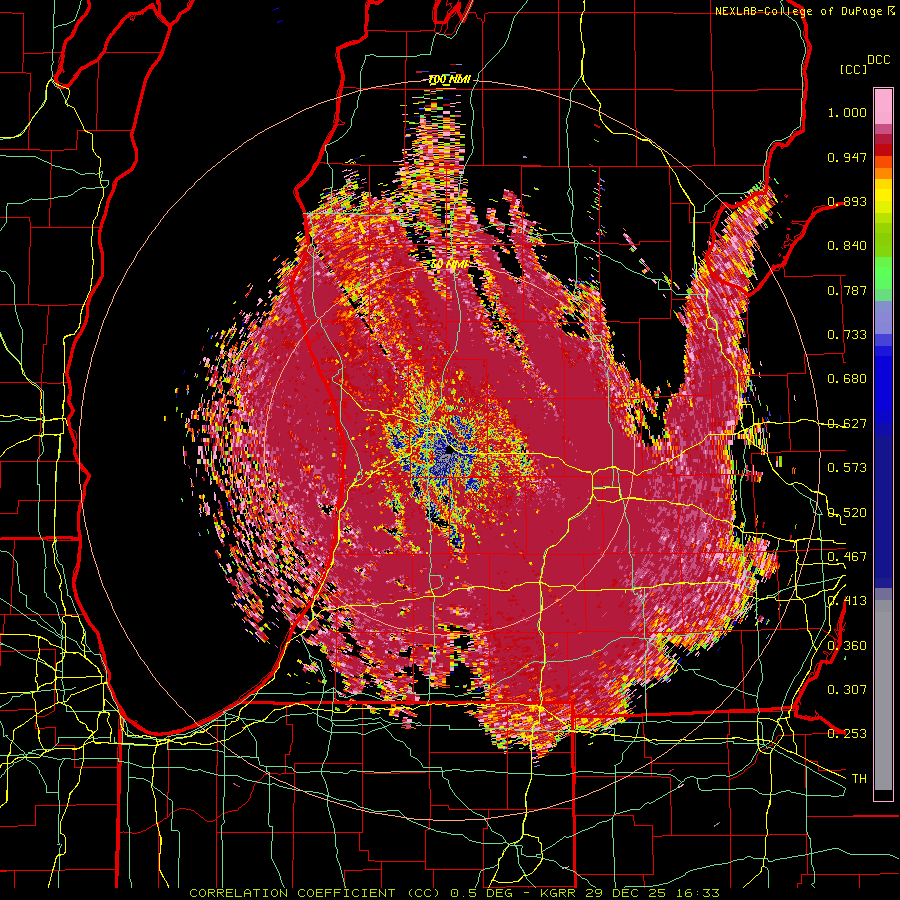Select the 0.307 scale value
Viewport: 900px width, 900px height.
(x=847, y=690)
